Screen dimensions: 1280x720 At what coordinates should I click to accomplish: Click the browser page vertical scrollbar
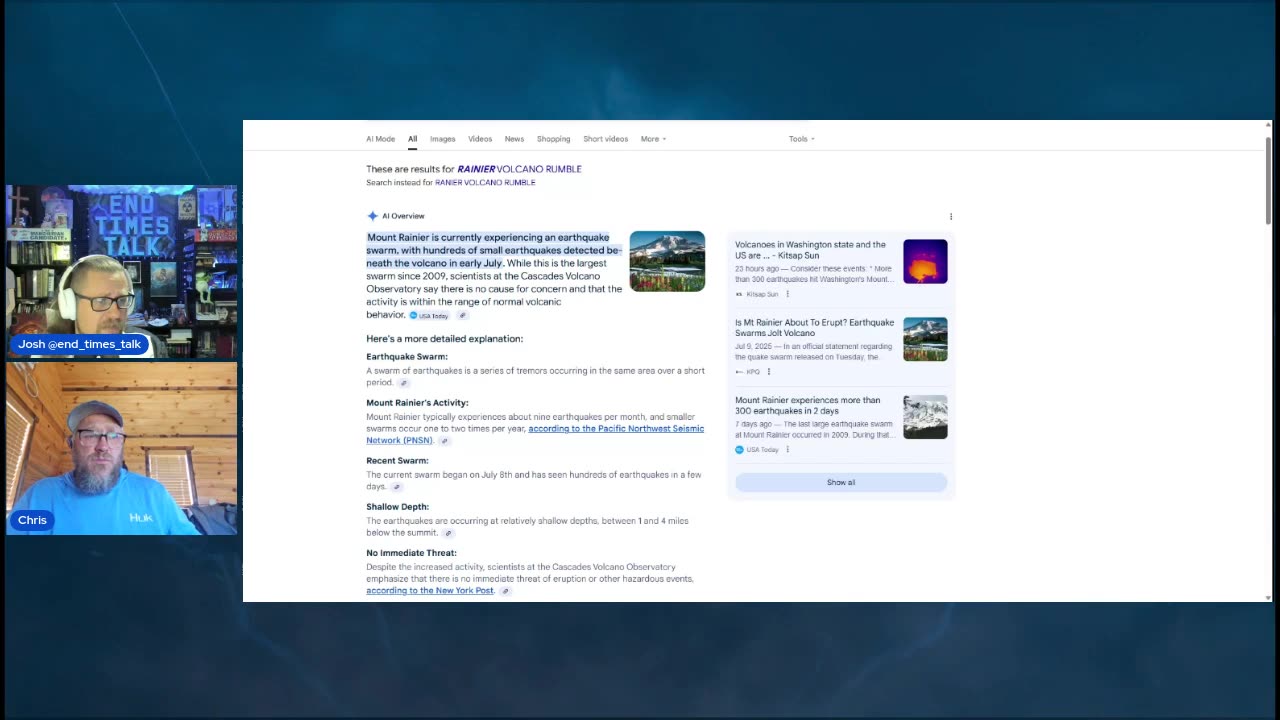click(1268, 180)
